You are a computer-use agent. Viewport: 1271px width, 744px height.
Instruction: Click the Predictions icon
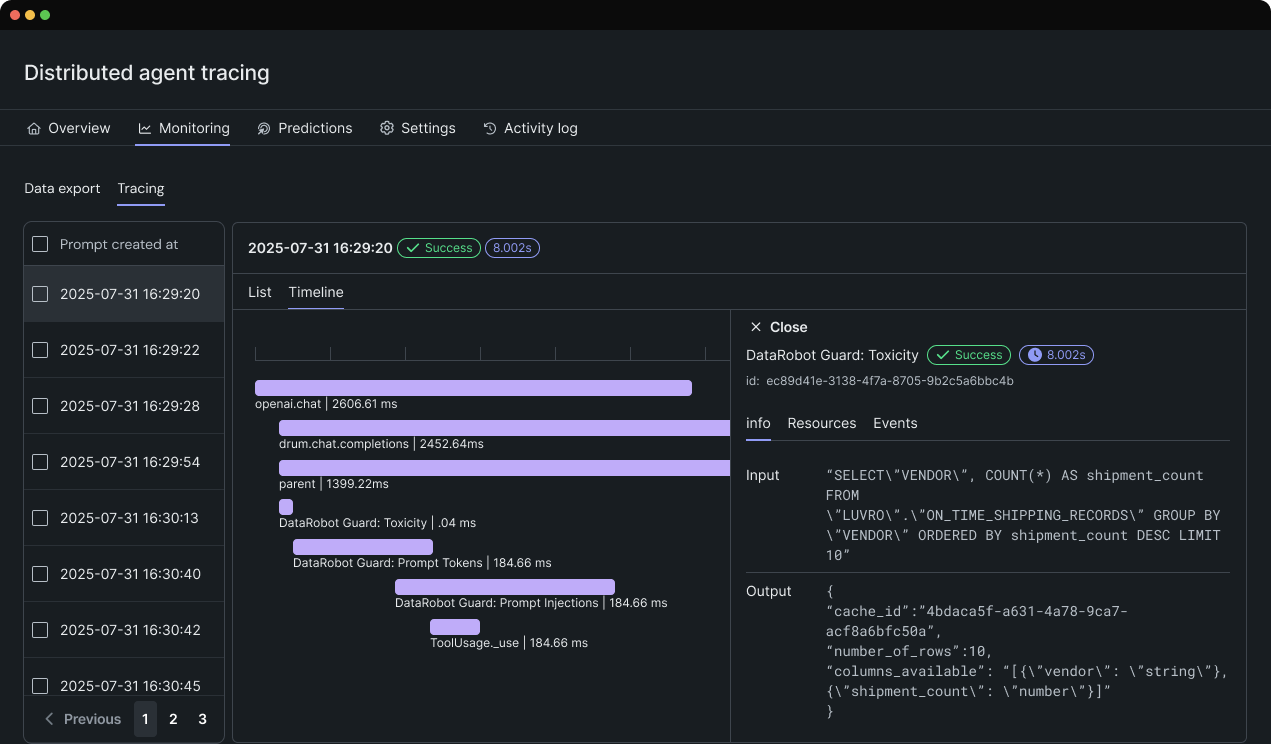264,129
